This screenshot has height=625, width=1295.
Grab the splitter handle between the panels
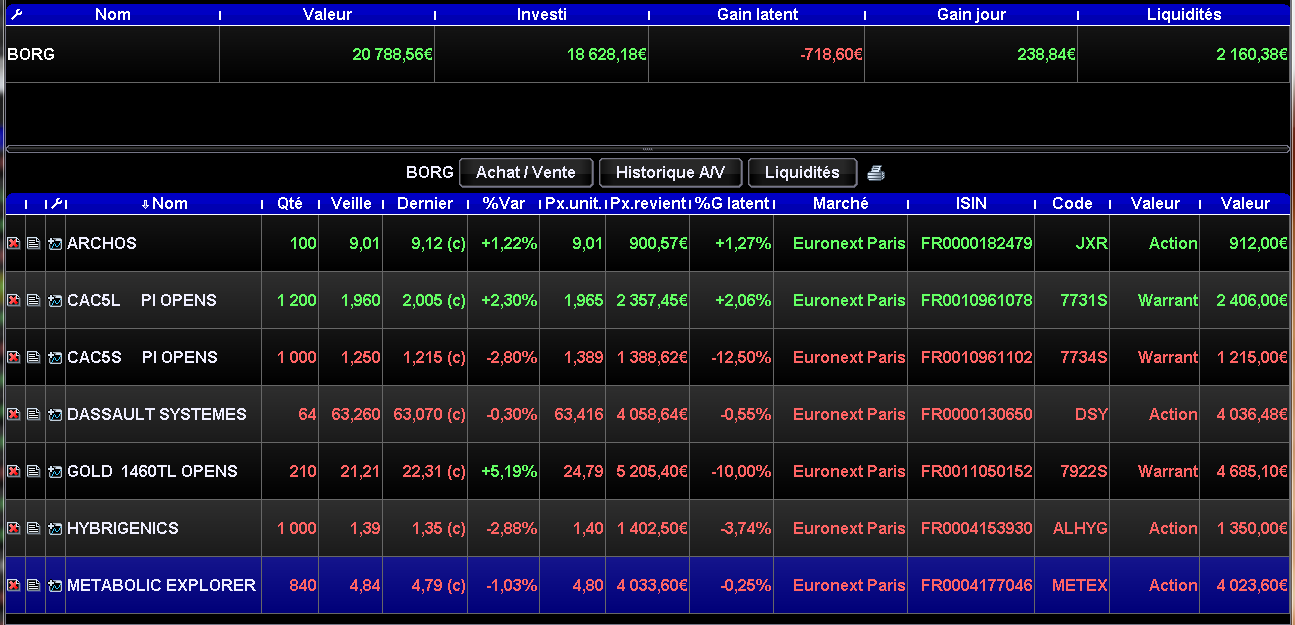coord(647,149)
